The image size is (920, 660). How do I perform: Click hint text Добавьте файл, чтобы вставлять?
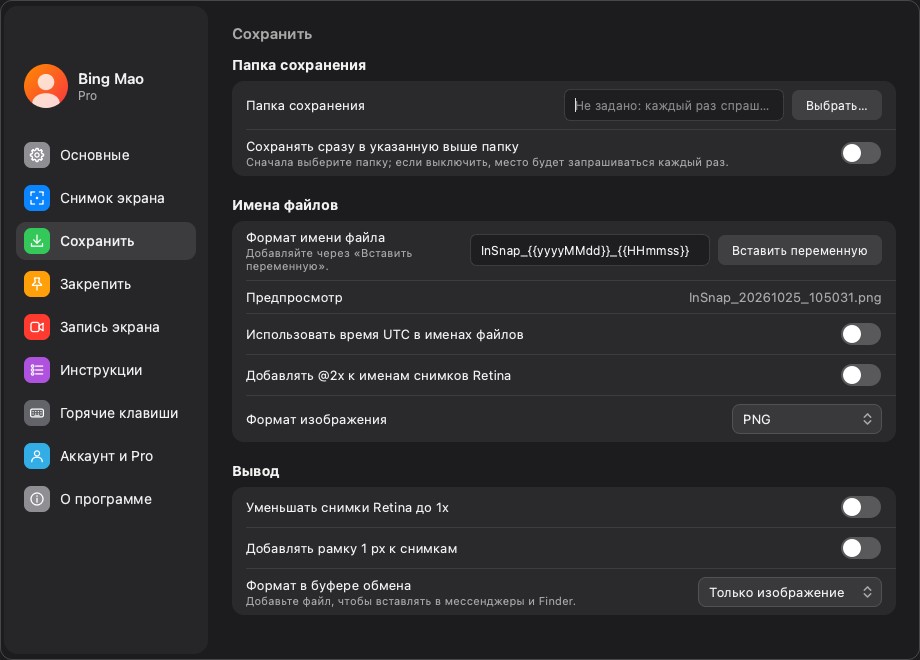(x=411, y=601)
